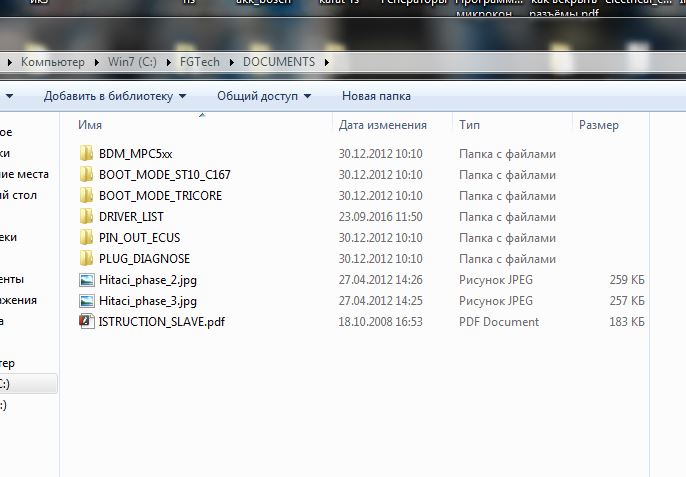Expand the arrow after Win7 (C:) breadcrumb

point(168,63)
